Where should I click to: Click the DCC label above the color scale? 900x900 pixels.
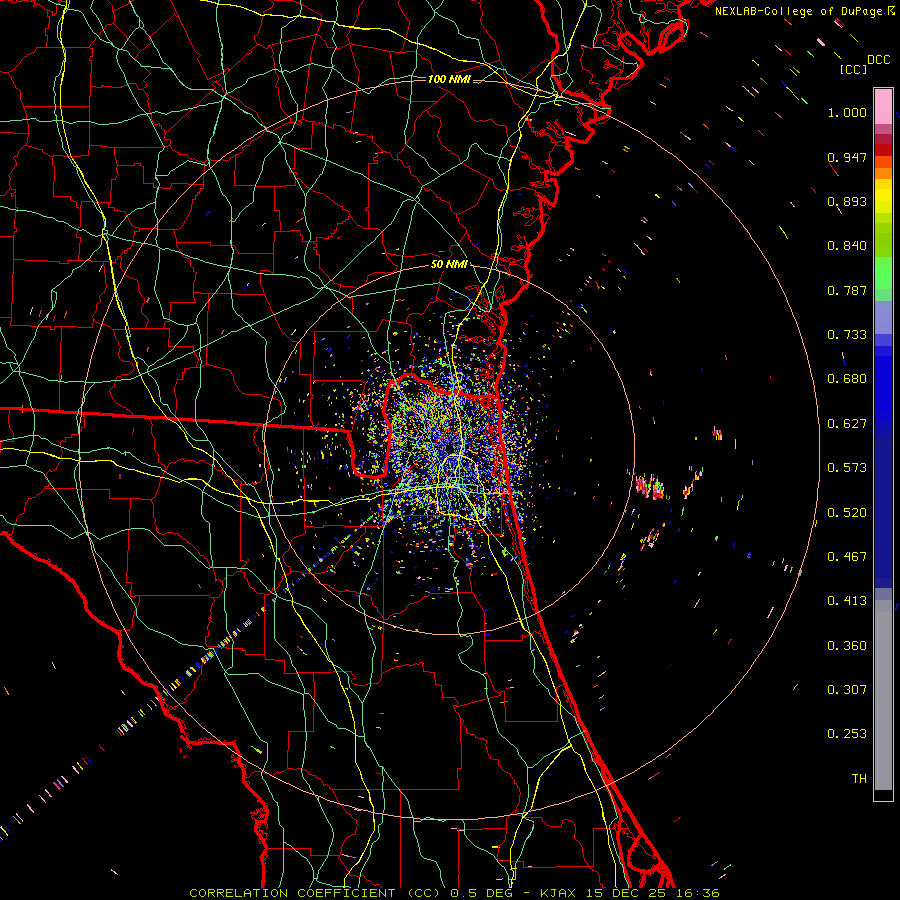[x=878, y=60]
